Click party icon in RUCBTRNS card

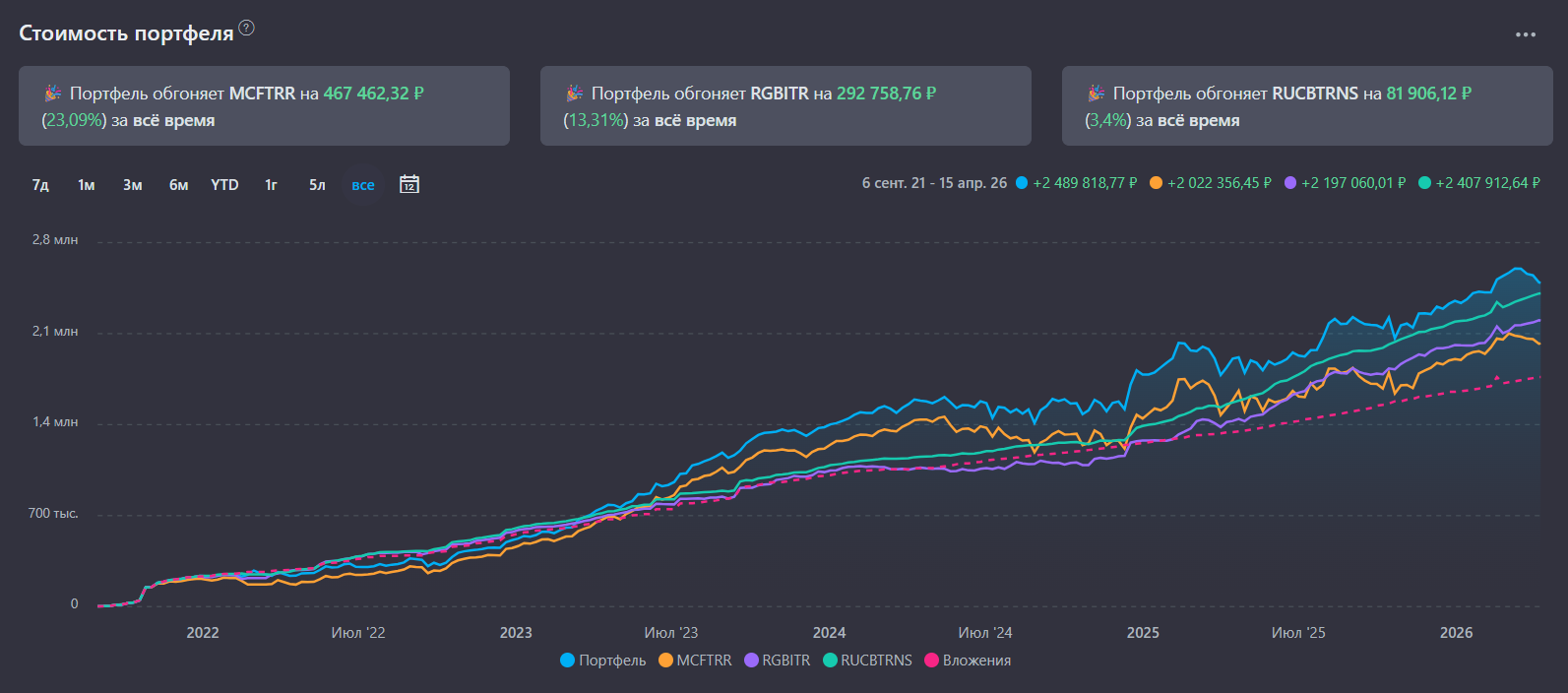point(1097,94)
